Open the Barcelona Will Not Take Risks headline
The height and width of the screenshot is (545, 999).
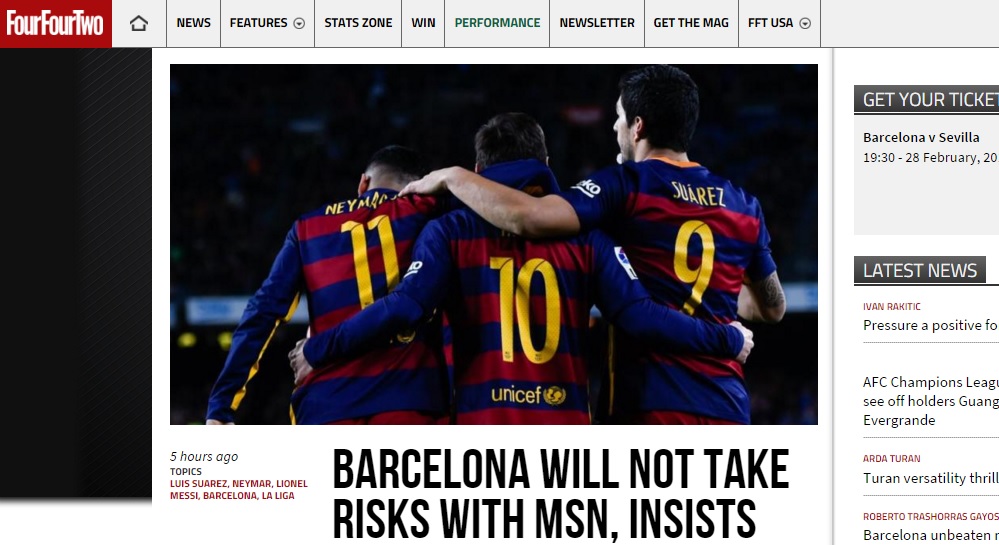click(561, 494)
